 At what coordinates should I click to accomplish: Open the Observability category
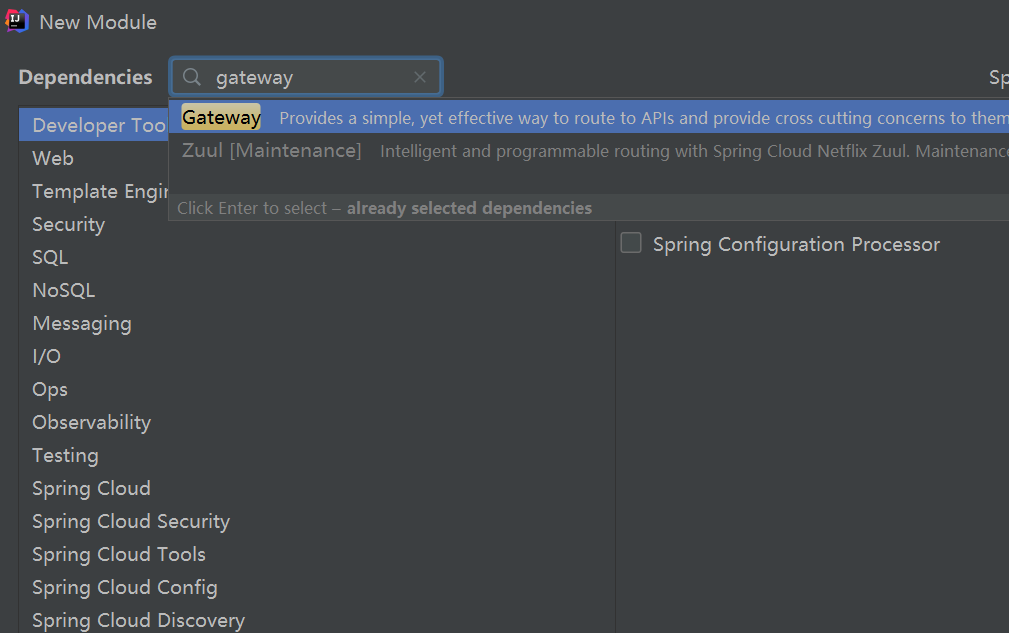pos(91,423)
